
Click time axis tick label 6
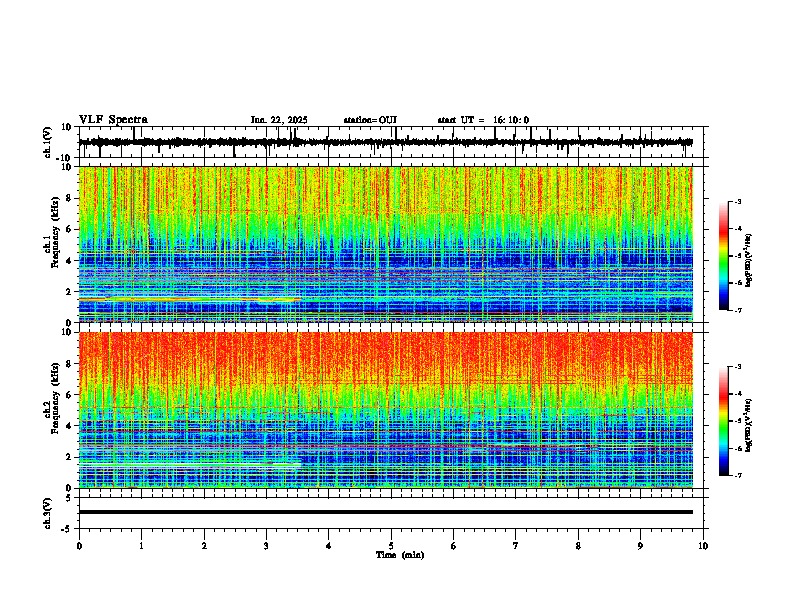[454, 546]
